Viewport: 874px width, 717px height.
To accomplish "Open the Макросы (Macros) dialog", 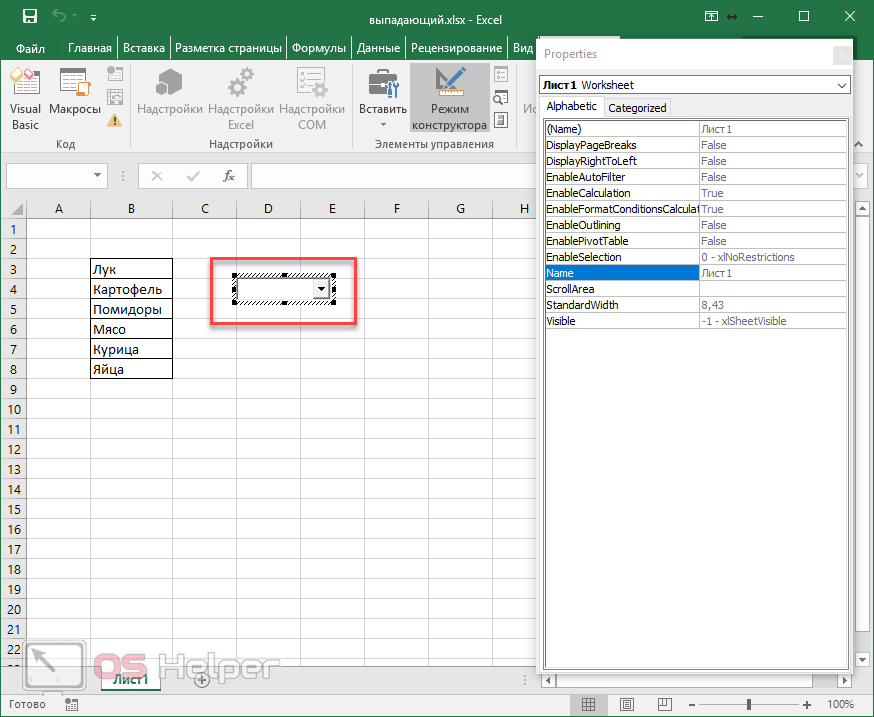I will (75, 98).
